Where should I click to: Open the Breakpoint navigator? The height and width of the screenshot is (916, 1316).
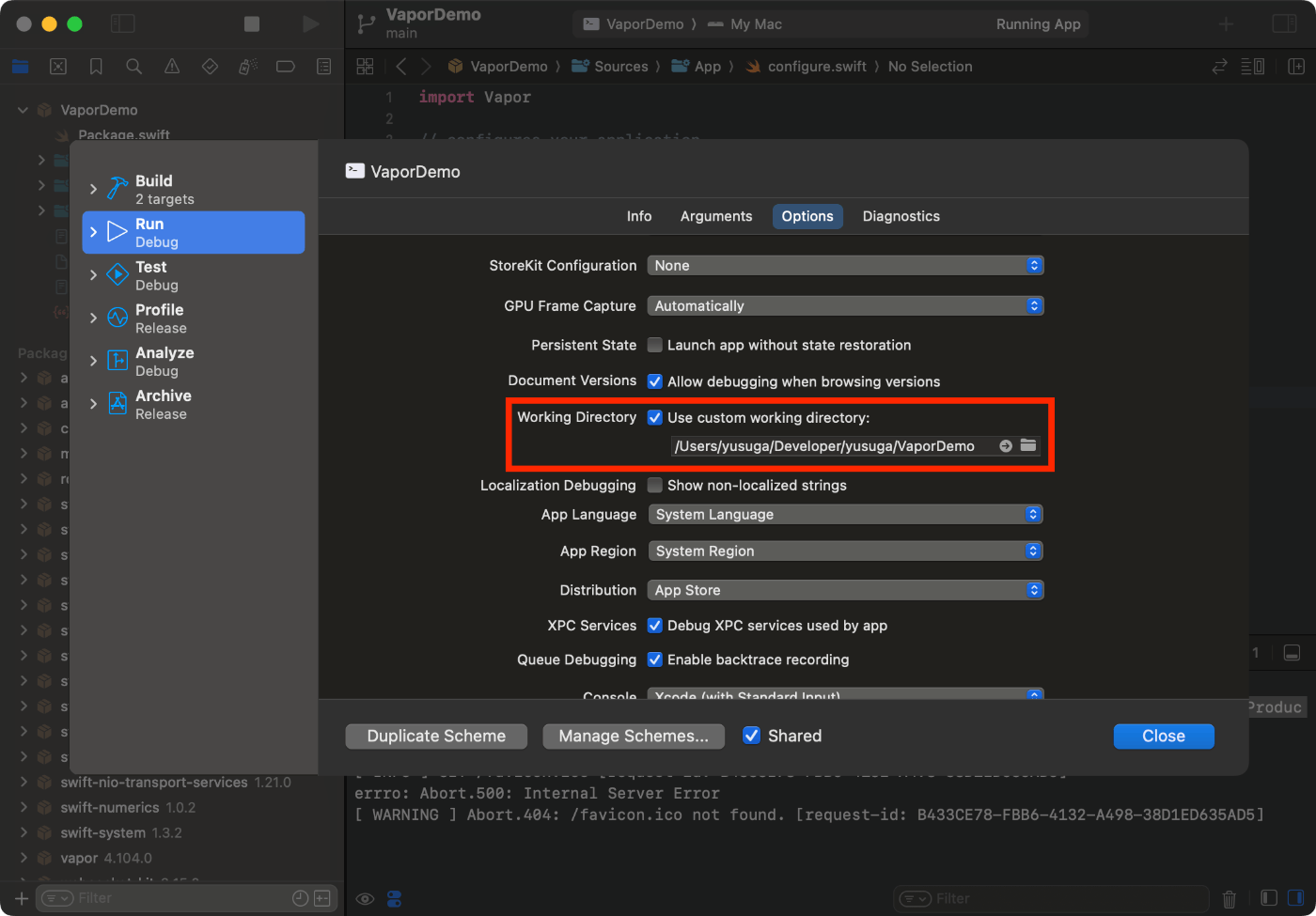point(286,67)
